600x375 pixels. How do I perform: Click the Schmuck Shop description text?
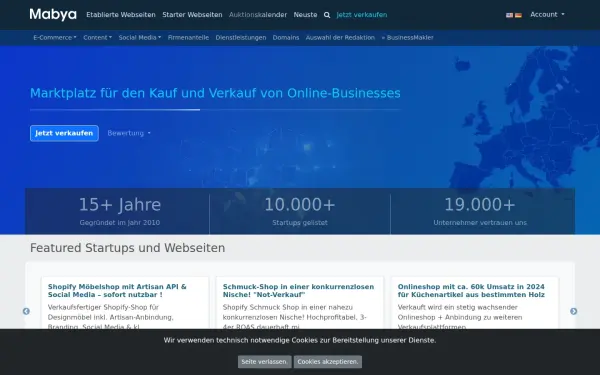pyautogui.click(x=295, y=316)
